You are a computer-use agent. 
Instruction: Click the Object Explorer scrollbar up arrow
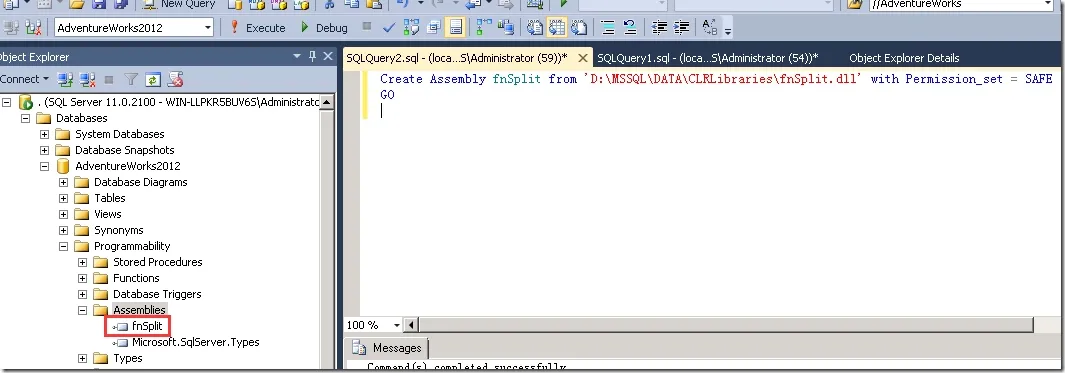[327, 103]
